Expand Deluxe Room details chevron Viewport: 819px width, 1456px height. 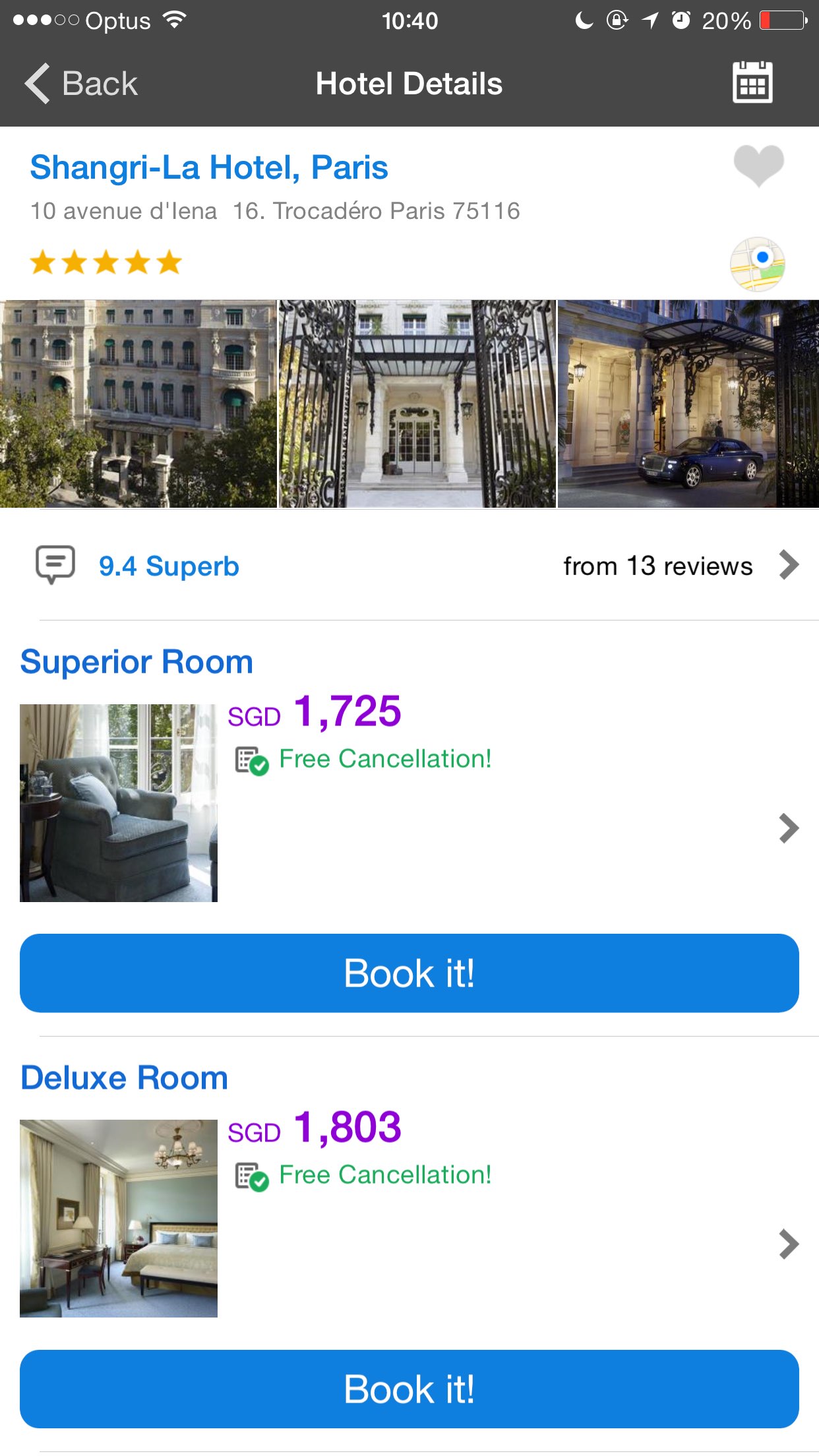pyautogui.click(x=789, y=1244)
